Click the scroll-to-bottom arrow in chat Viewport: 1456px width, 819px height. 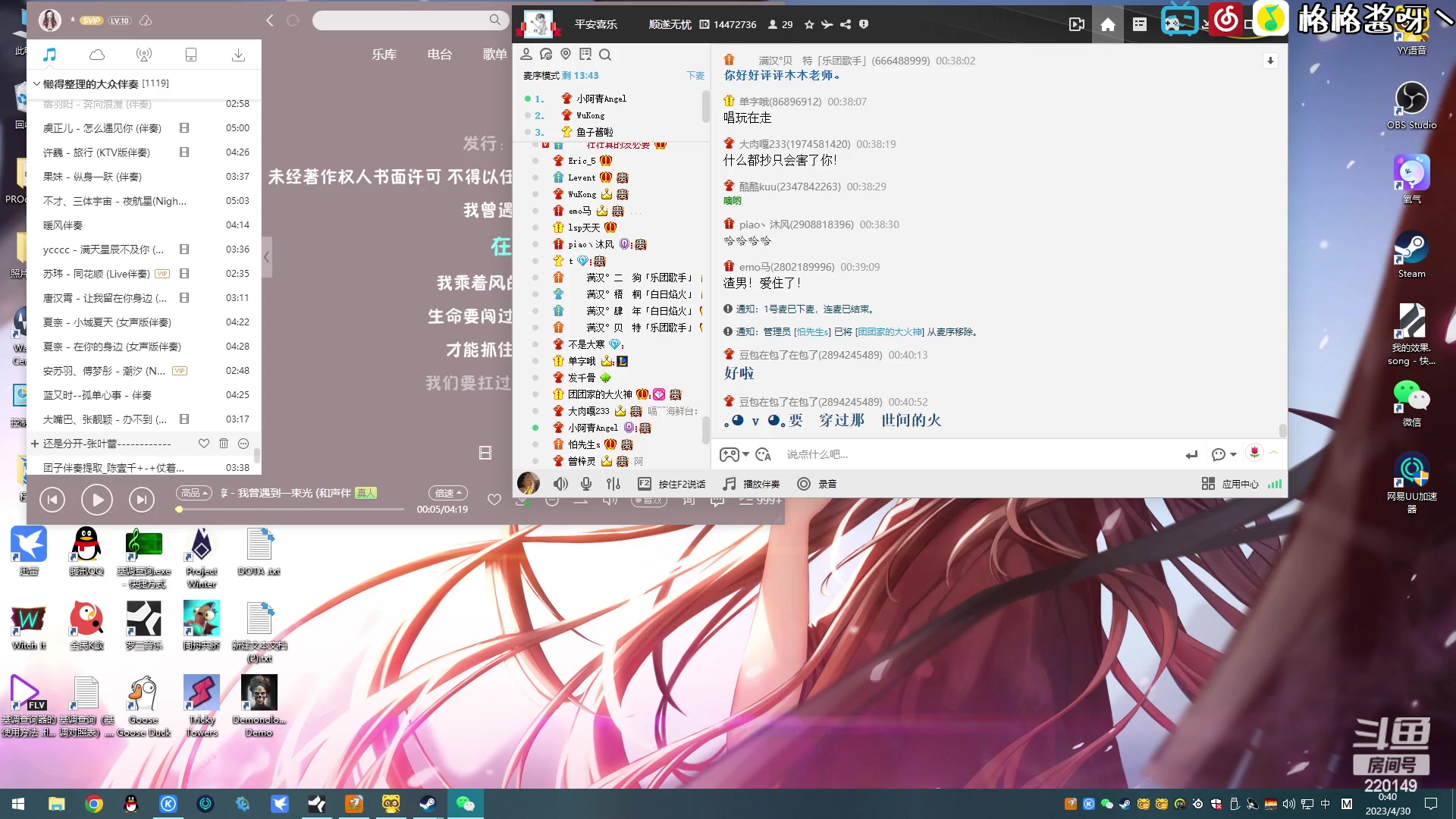(1270, 61)
